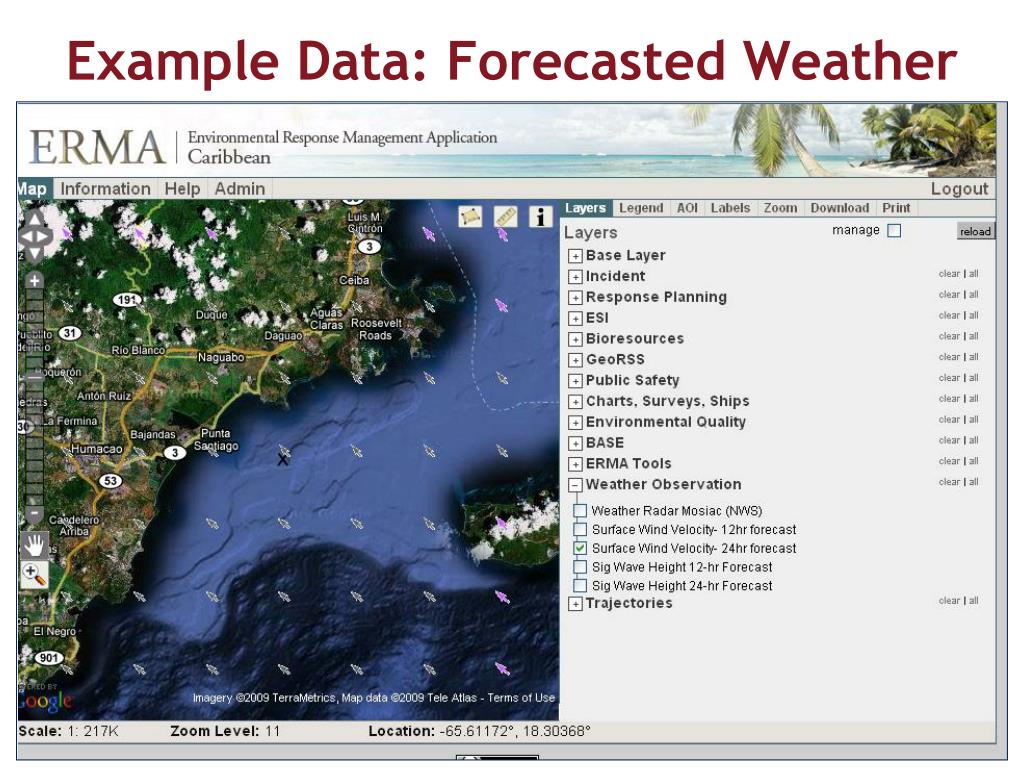This screenshot has width=1024, height=768.
Task: Switch to the Zoom tab
Action: pyautogui.click(x=780, y=208)
